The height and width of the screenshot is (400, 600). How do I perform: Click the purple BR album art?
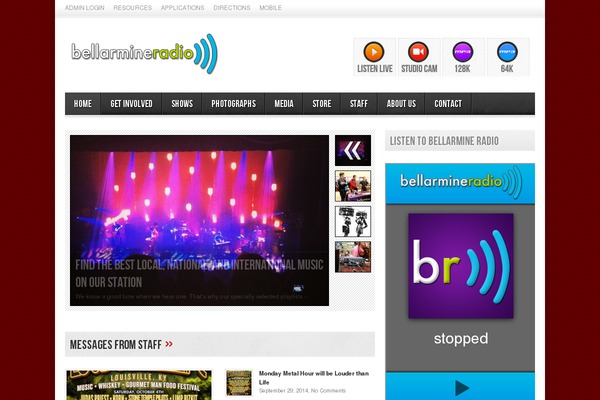[461, 266]
